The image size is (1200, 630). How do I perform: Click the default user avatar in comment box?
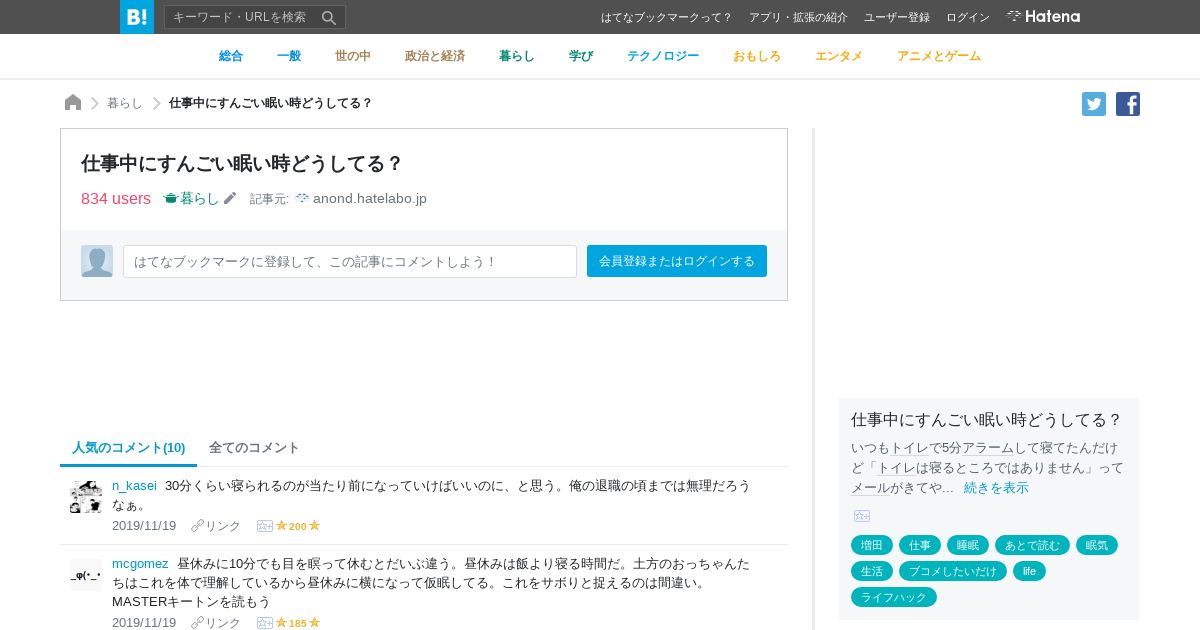click(97, 261)
